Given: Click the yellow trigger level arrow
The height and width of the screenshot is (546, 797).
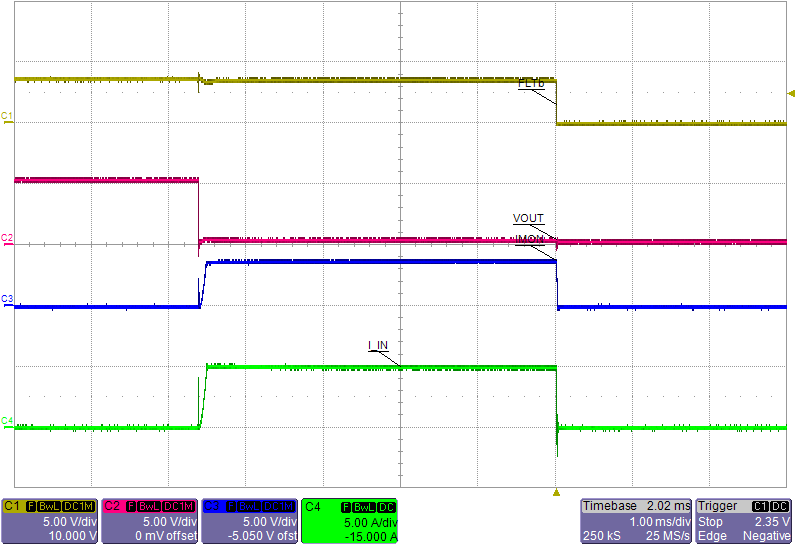Looking at the screenshot, I should tap(791, 94).
